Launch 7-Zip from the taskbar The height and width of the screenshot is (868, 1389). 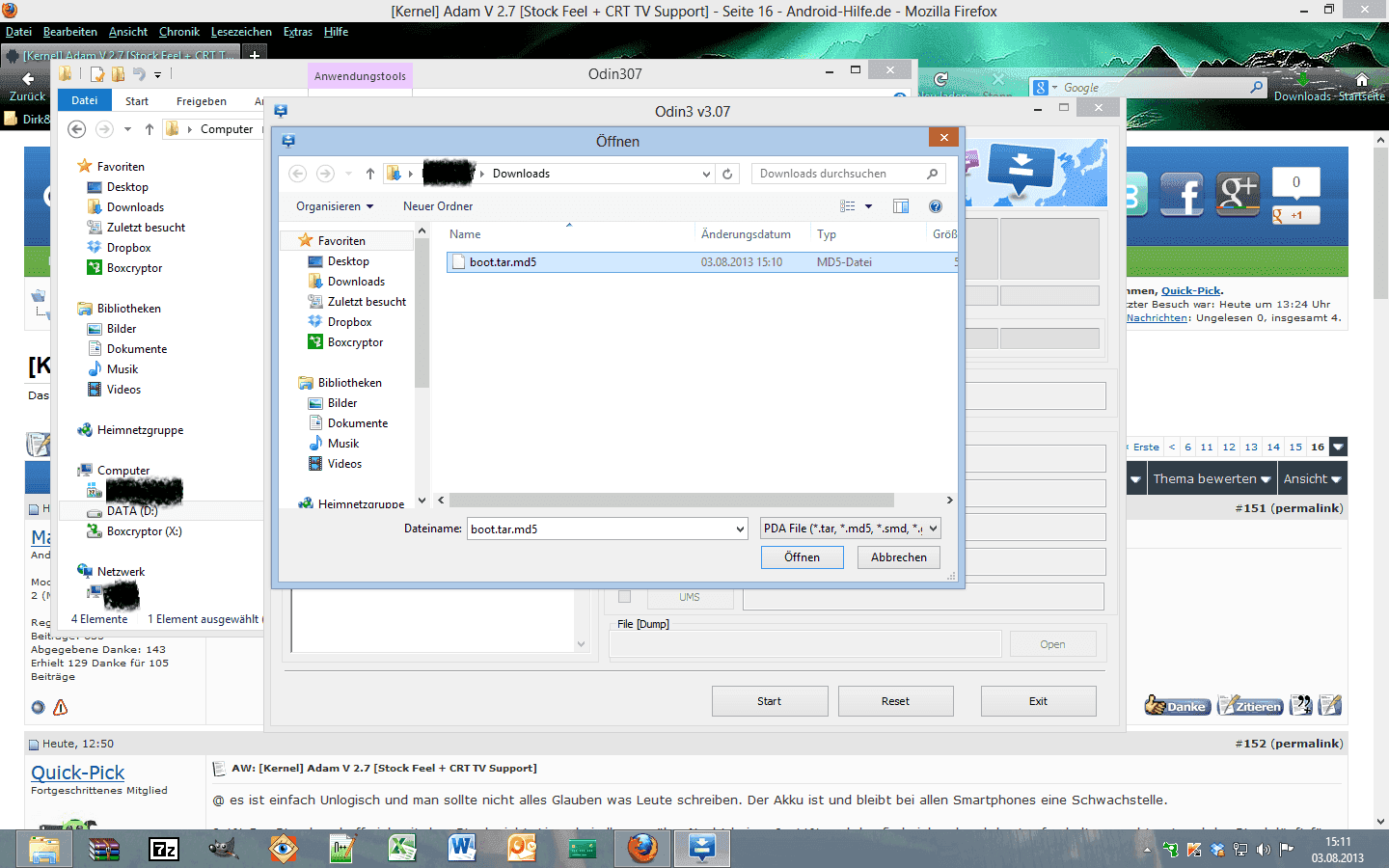(x=164, y=849)
